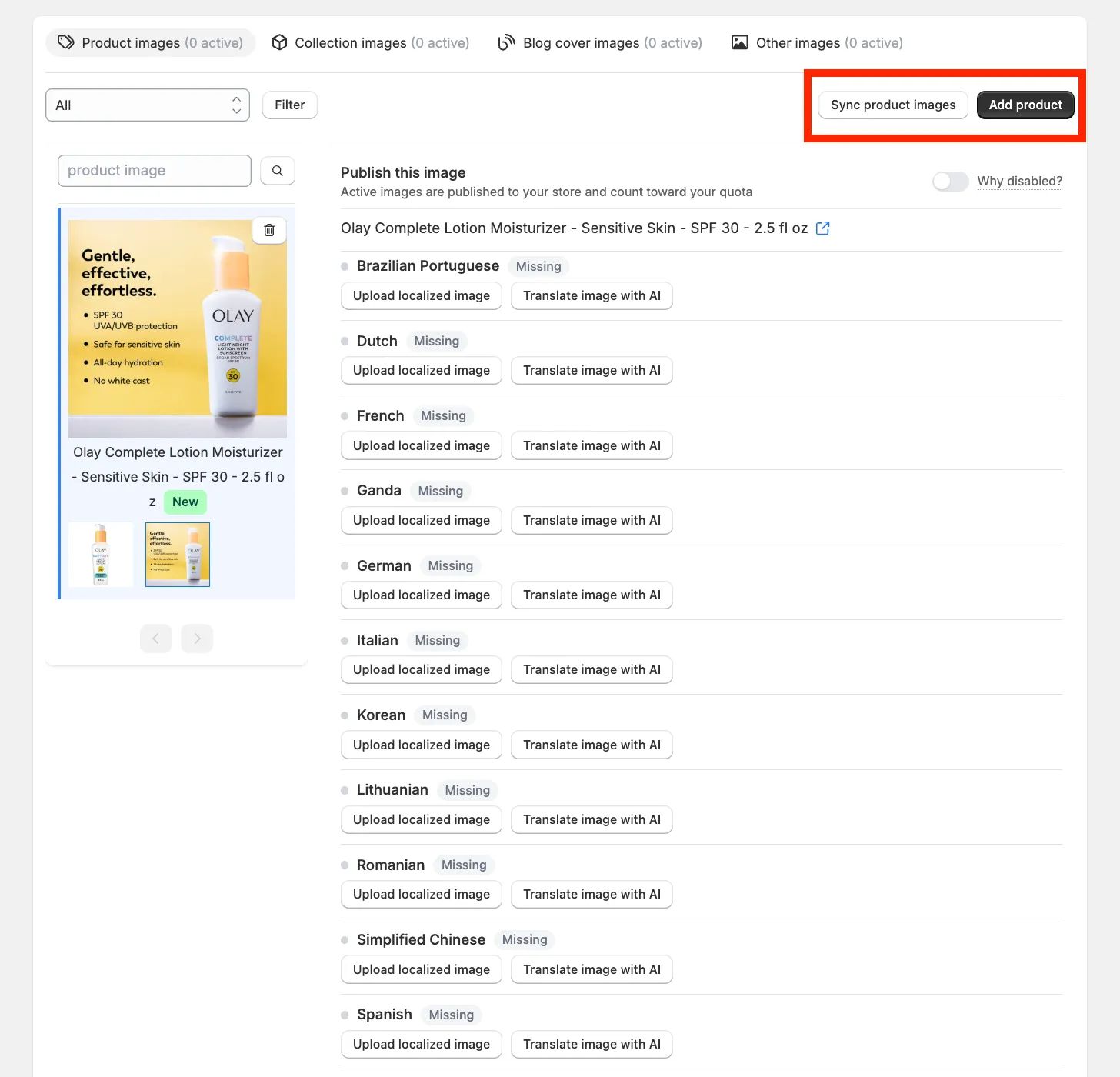Upload localized image for Dutch
The image size is (1120, 1077).
(422, 371)
